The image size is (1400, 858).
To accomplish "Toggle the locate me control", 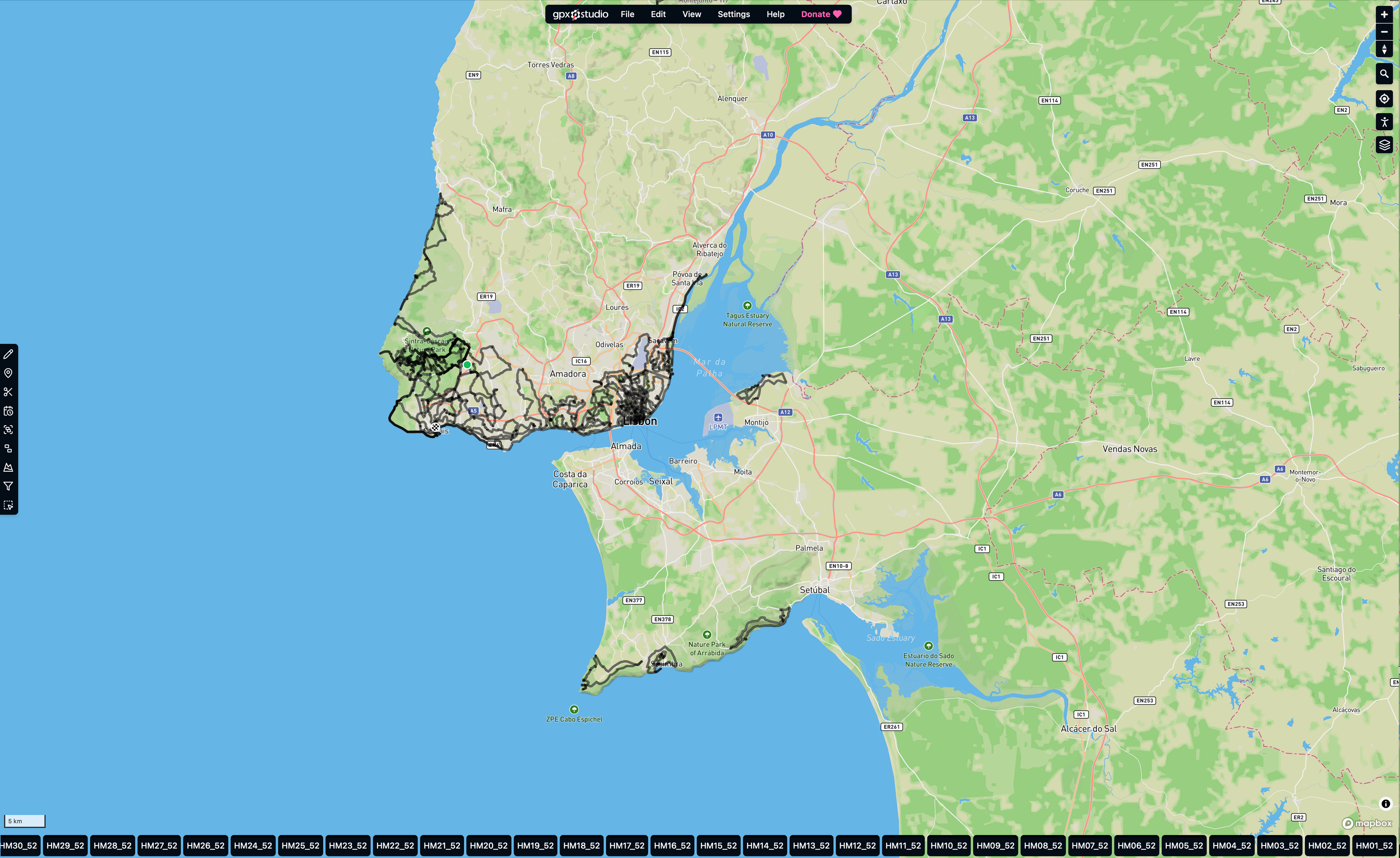I will [1384, 99].
